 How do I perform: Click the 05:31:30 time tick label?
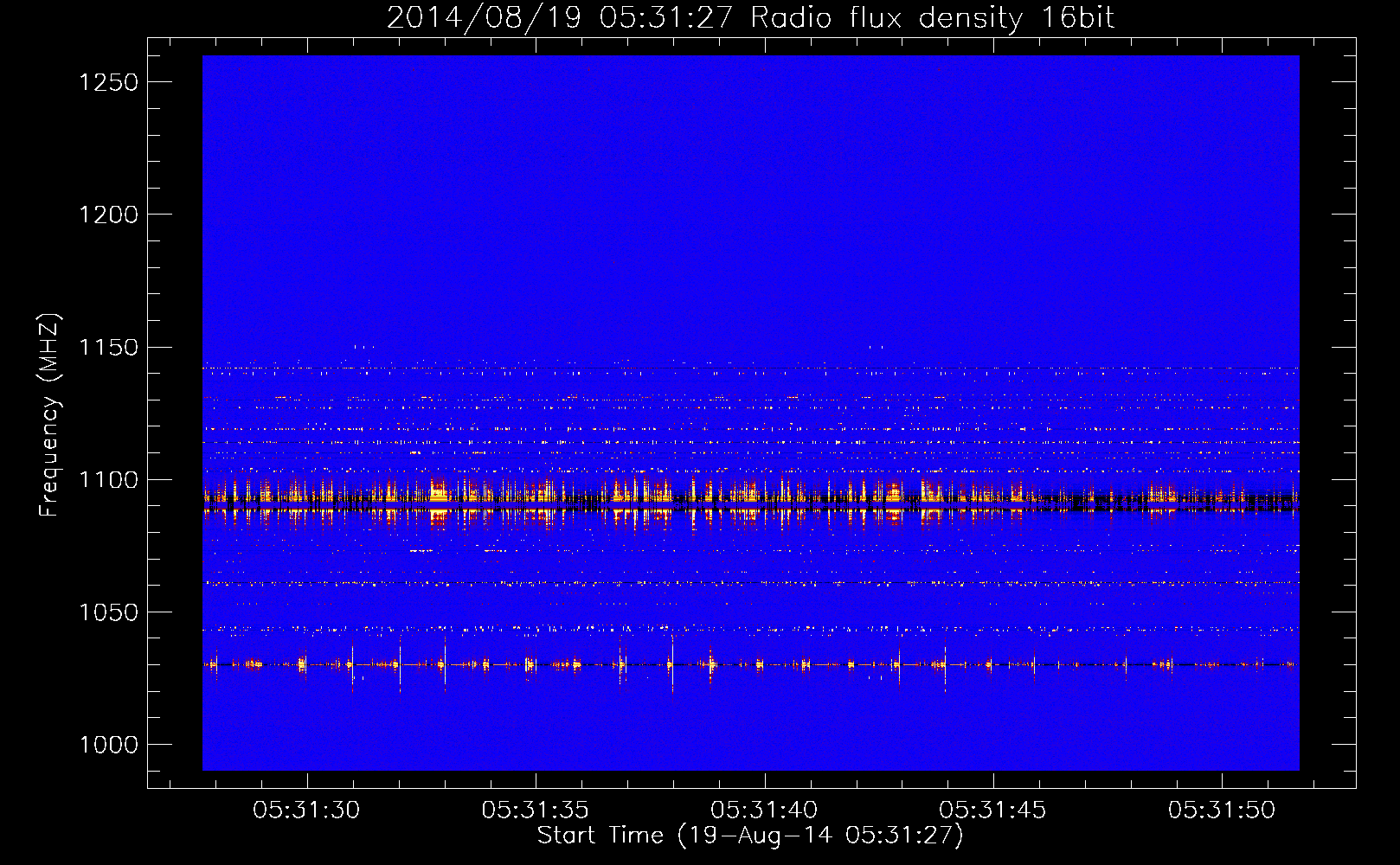(x=306, y=811)
